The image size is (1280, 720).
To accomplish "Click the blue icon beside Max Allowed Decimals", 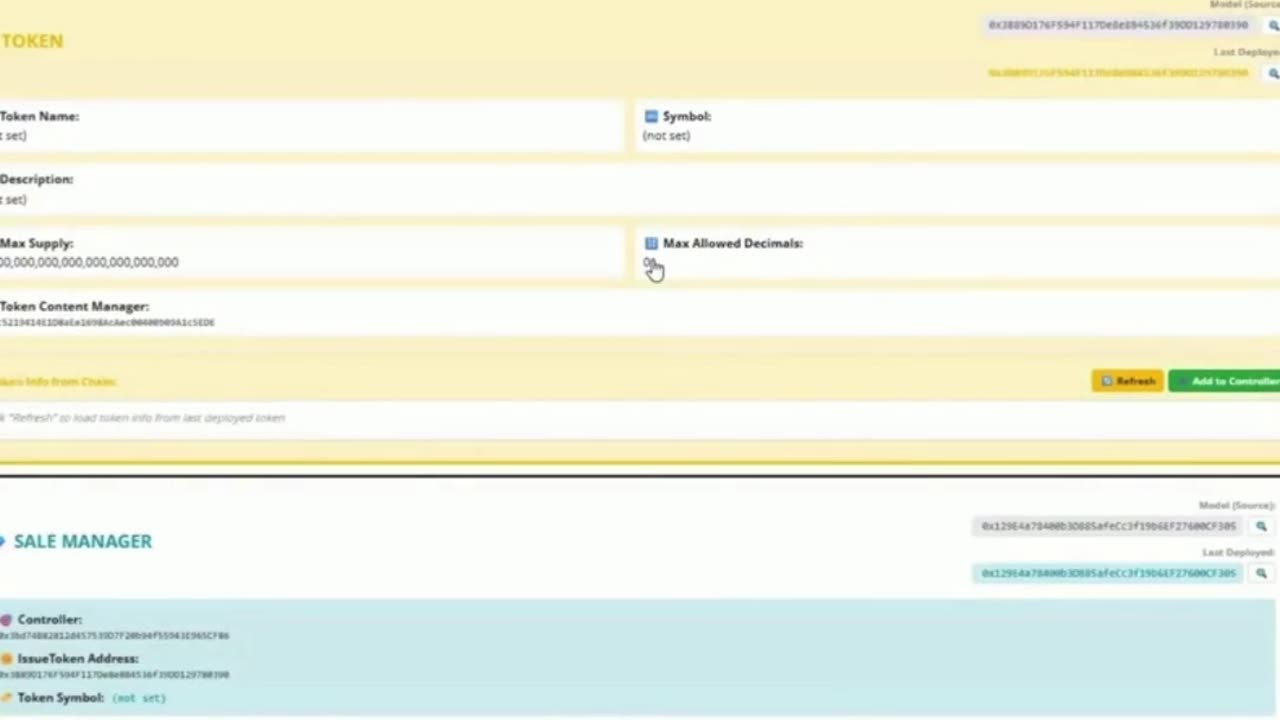I will pos(651,243).
